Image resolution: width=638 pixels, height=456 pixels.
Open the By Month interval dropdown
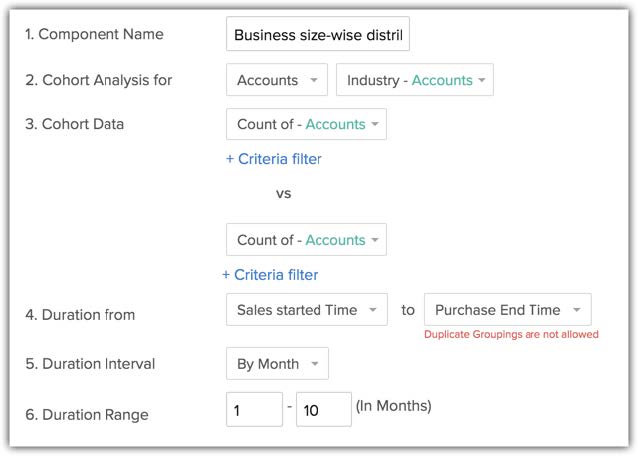(x=277, y=364)
